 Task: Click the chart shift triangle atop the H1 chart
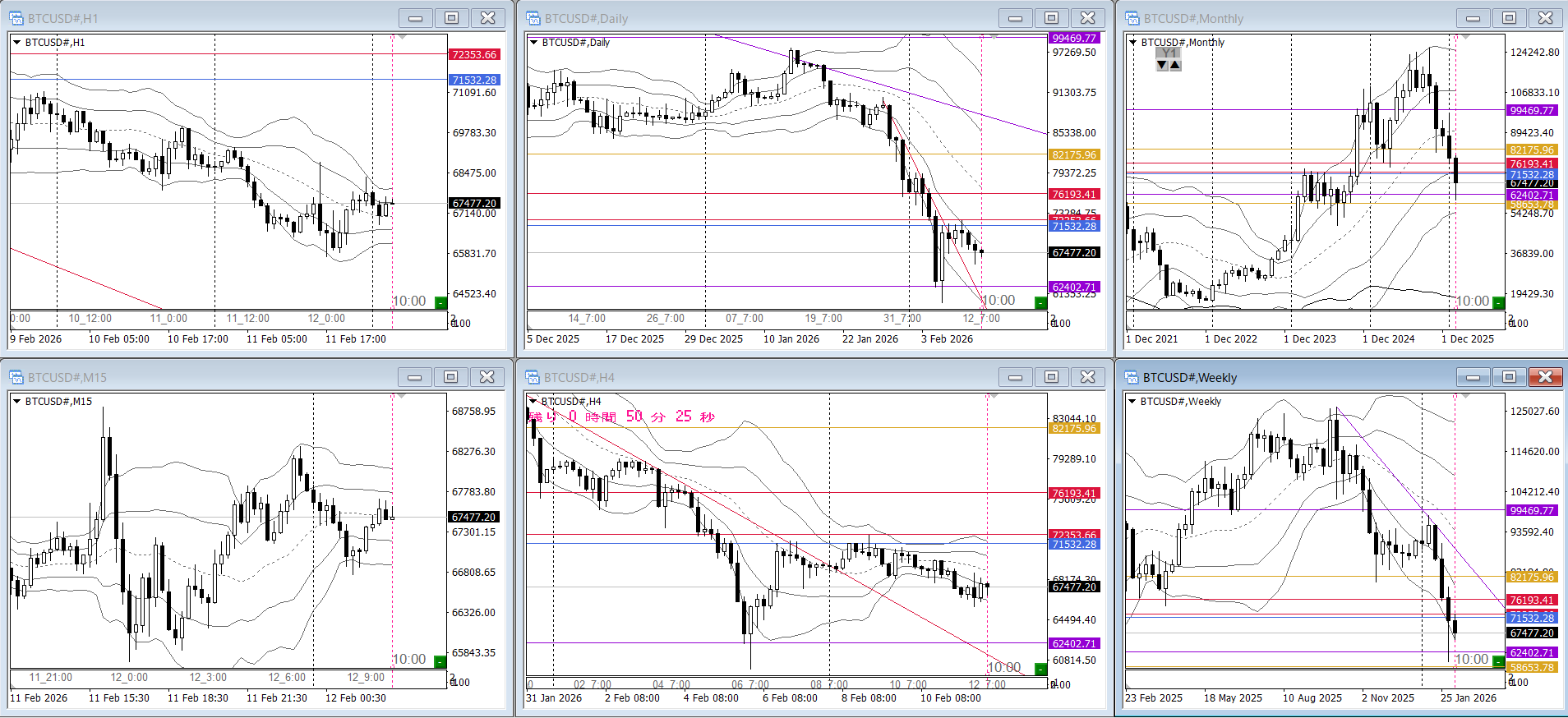[x=402, y=38]
